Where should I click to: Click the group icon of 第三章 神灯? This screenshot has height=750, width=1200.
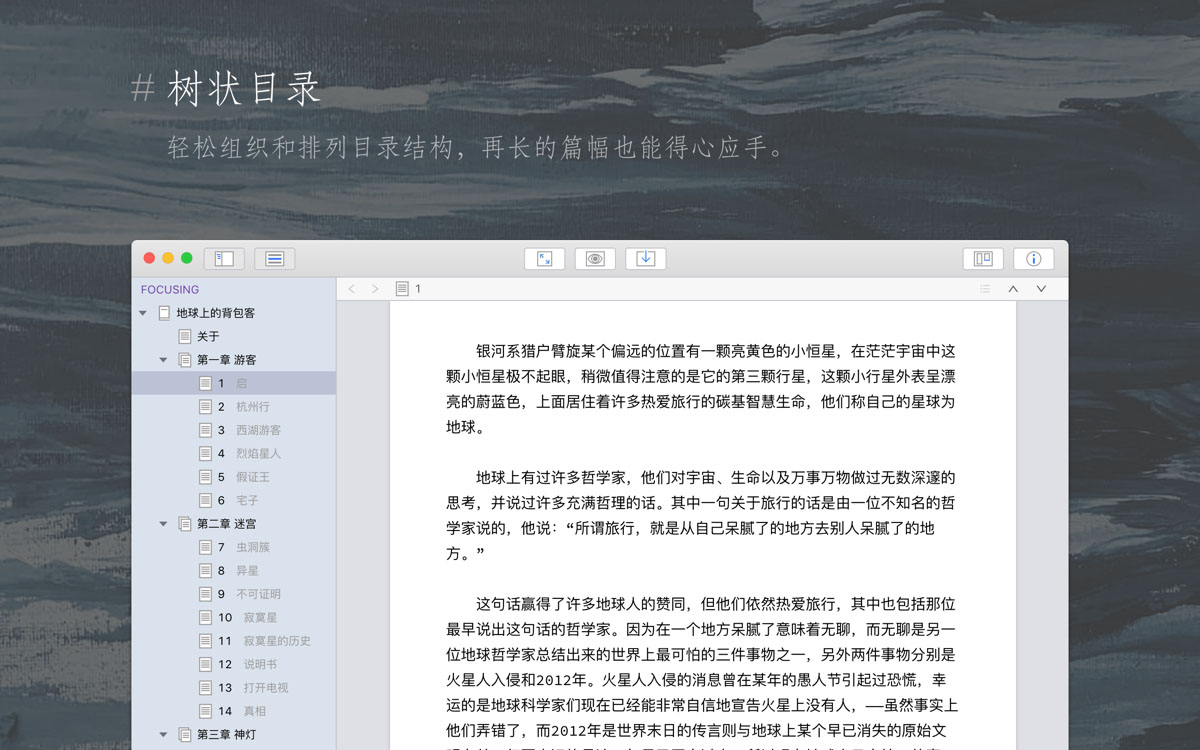pos(184,735)
